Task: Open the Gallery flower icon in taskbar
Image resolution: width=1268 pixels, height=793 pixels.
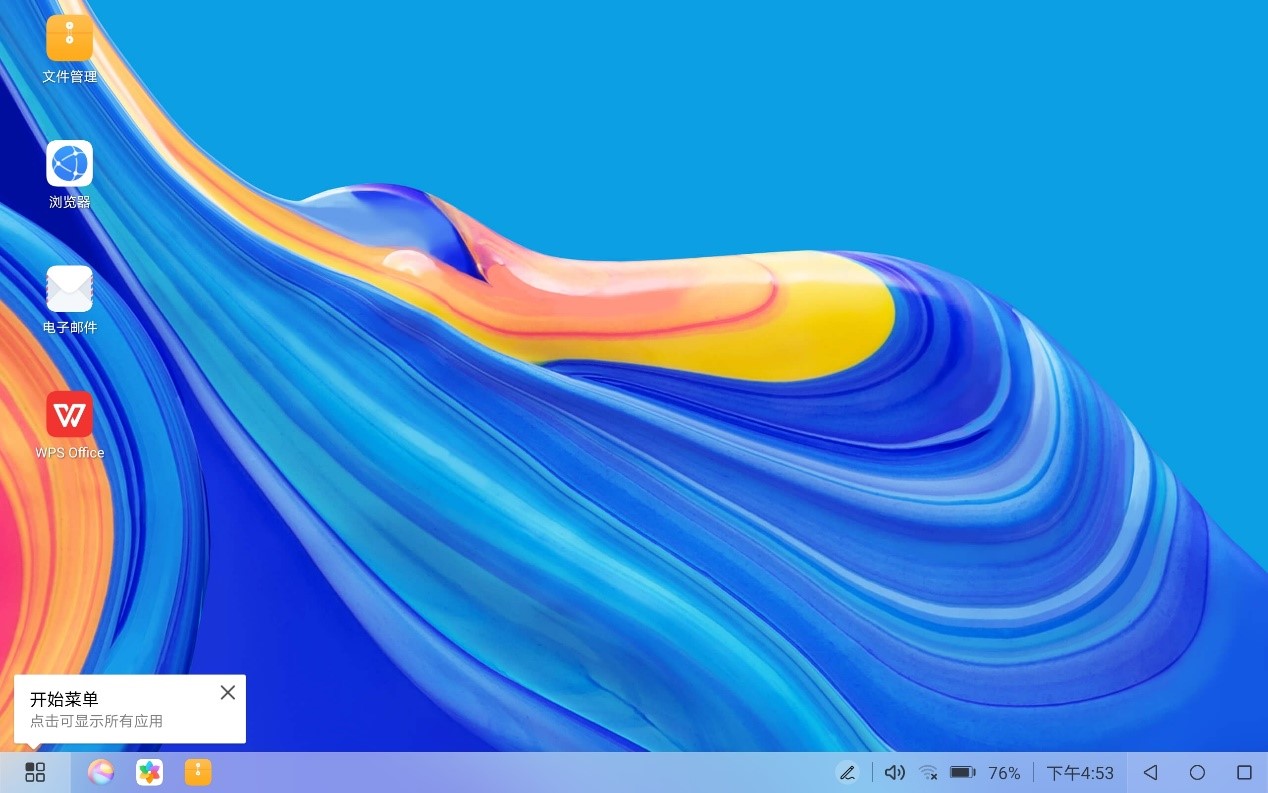Action: coord(149,772)
